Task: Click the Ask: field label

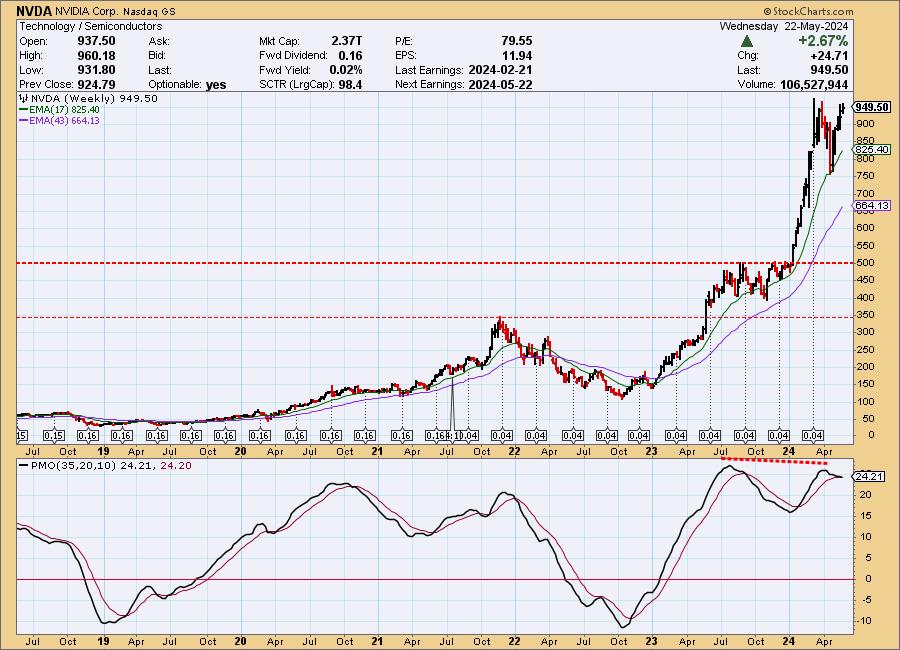Action: click(x=159, y=41)
